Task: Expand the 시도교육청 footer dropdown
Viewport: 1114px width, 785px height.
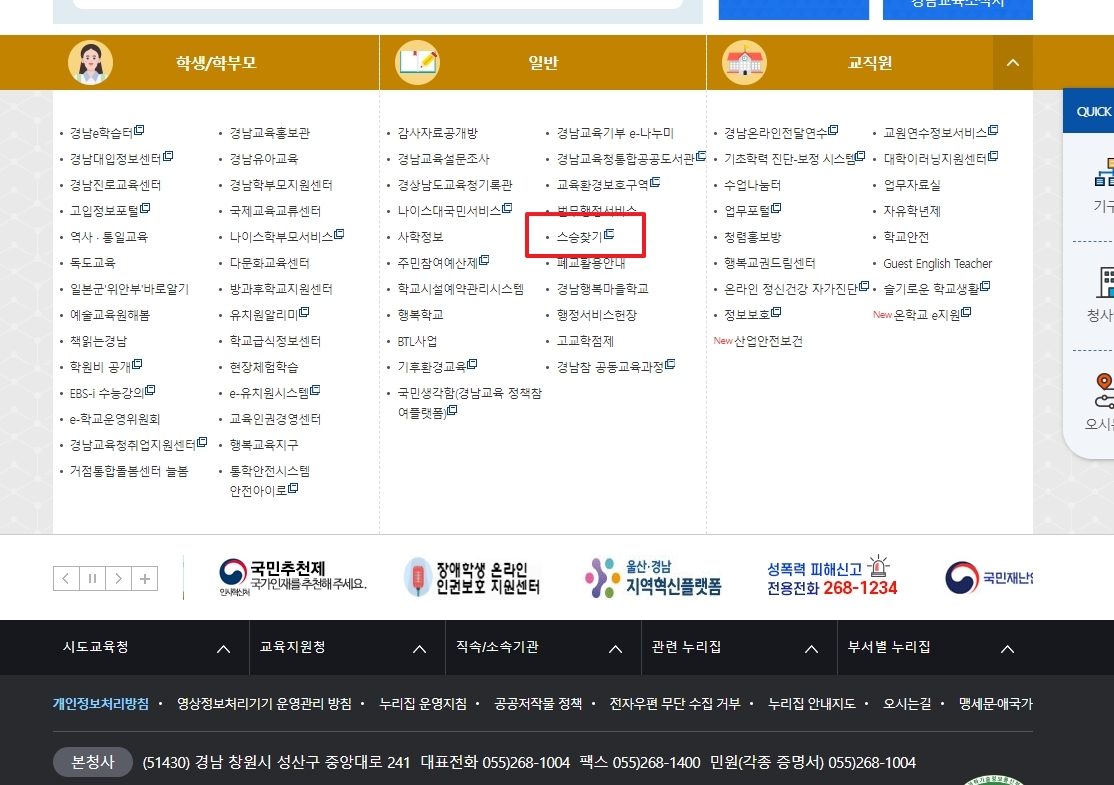Action: 151,647
